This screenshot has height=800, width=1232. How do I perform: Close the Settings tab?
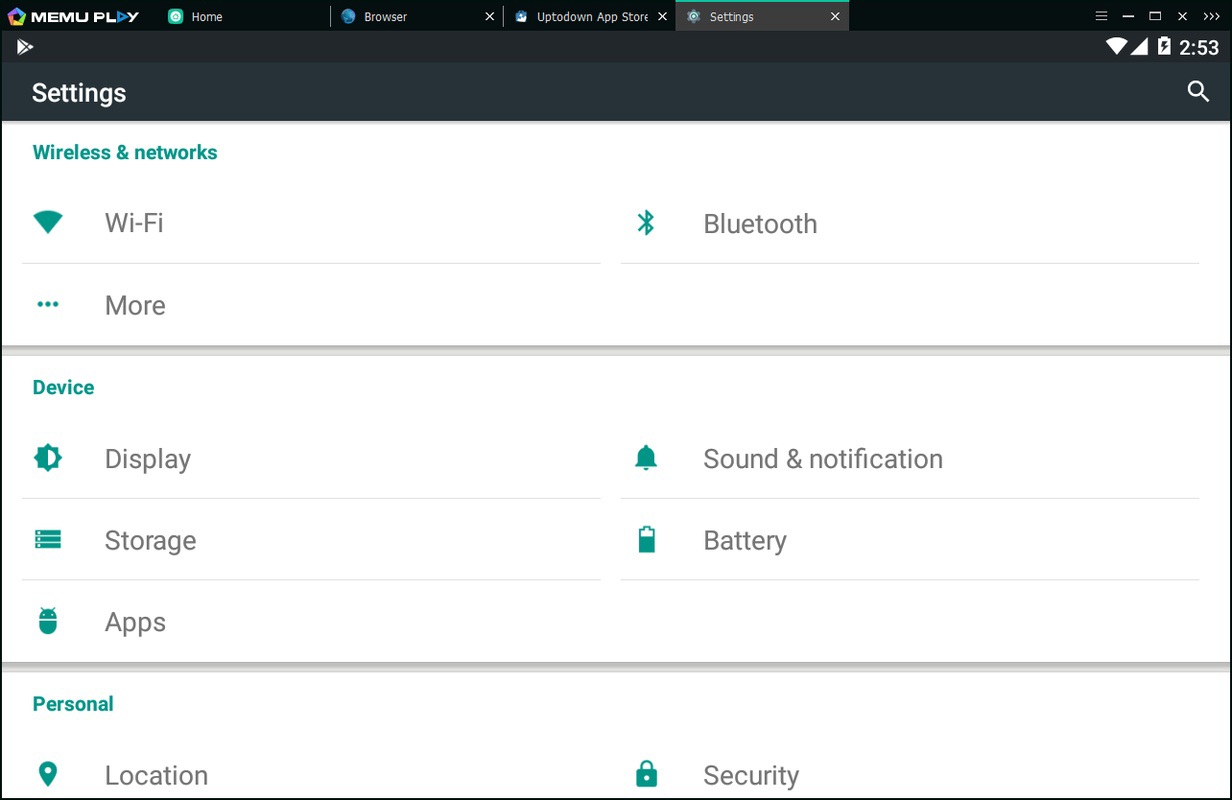(x=835, y=17)
